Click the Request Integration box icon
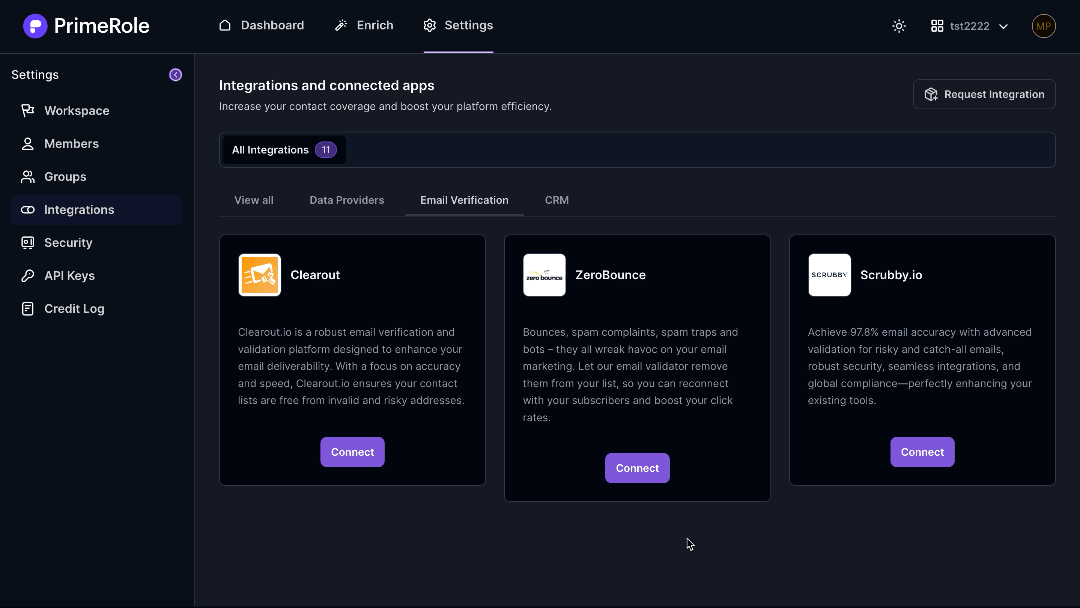 (x=931, y=94)
